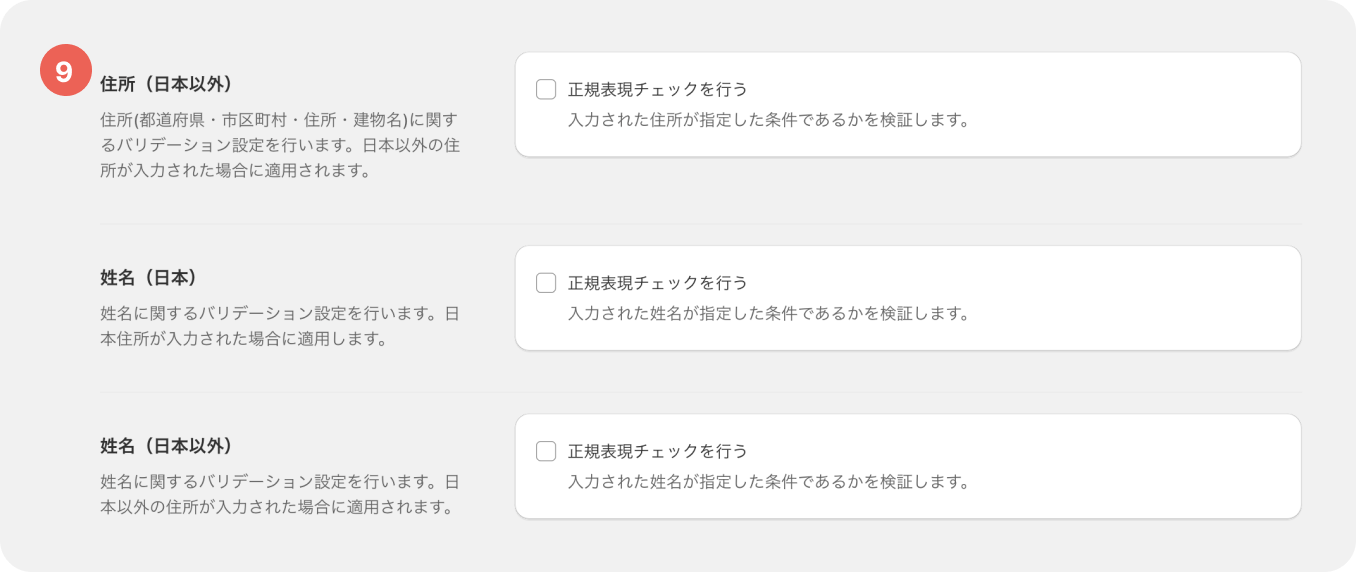Click 正規表現チェックを行う label in 姓名（日本以外）card

pyautogui.click(x=658, y=451)
